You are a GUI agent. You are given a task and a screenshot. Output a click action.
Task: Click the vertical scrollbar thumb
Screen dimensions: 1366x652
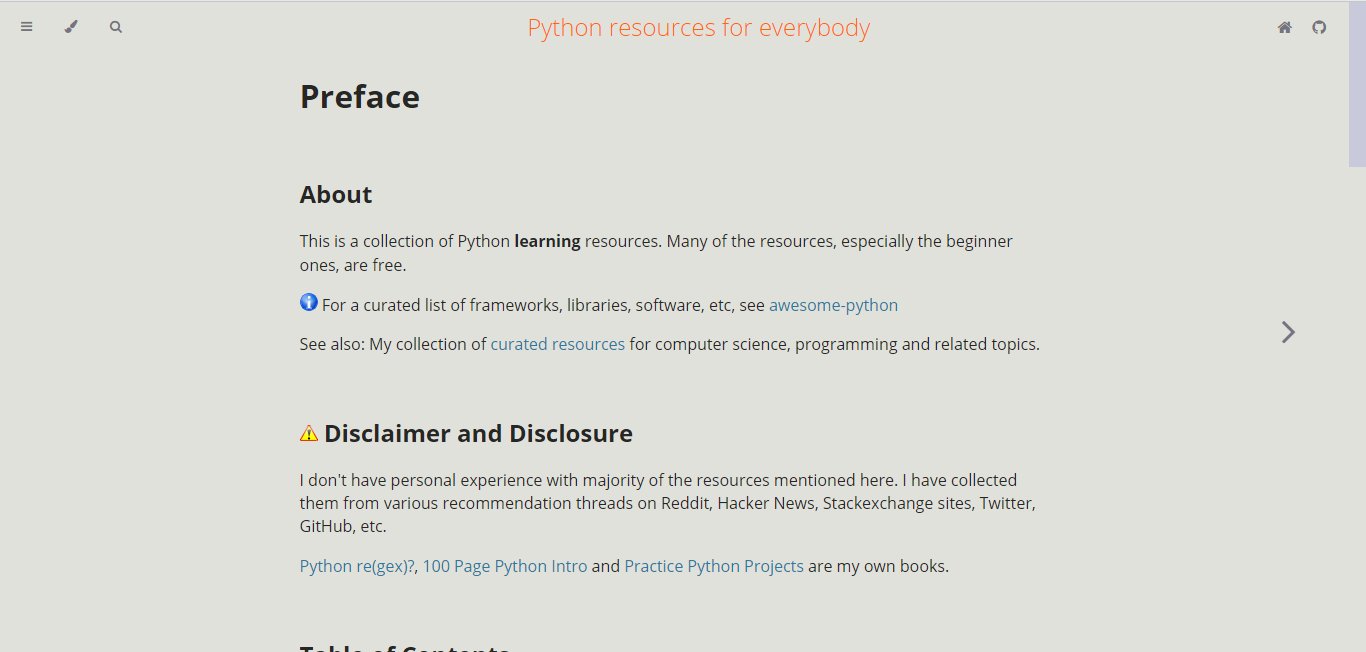tap(1357, 84)
